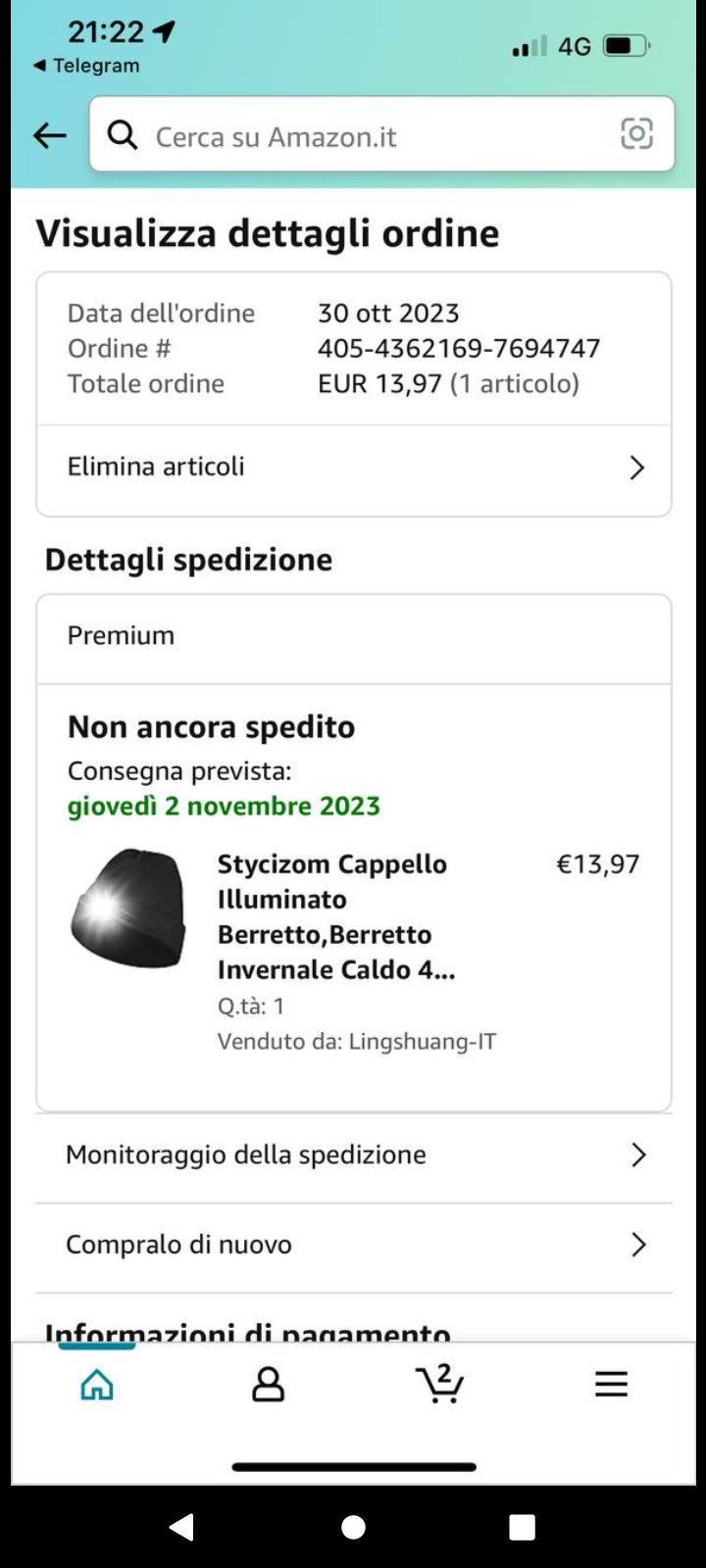The image size is (706, 1568).
Task: Tap Android back navigation triangle
Action: click(x=181, y=1527)
